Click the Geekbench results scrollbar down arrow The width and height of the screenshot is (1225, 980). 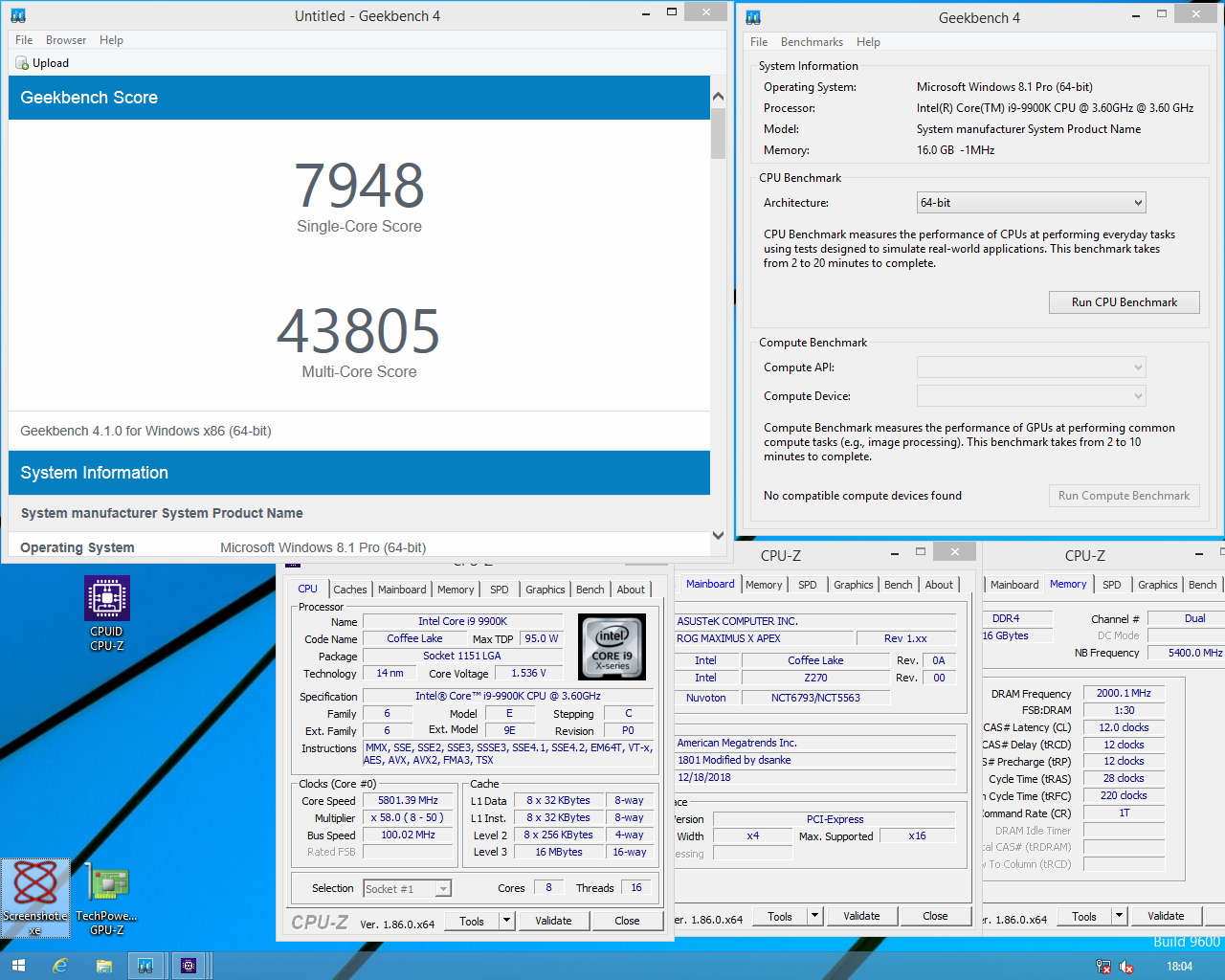coord(718,536)
